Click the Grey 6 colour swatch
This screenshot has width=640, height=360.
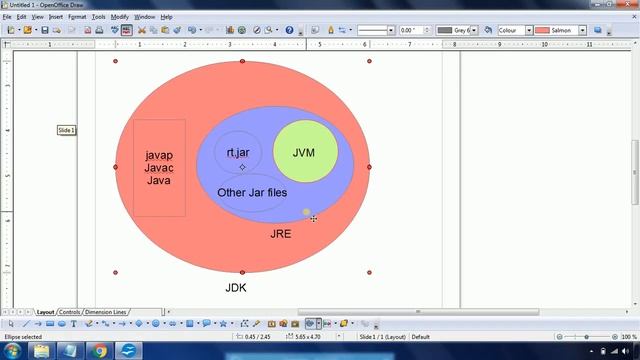pyautogui.click(x=445, y=30)
